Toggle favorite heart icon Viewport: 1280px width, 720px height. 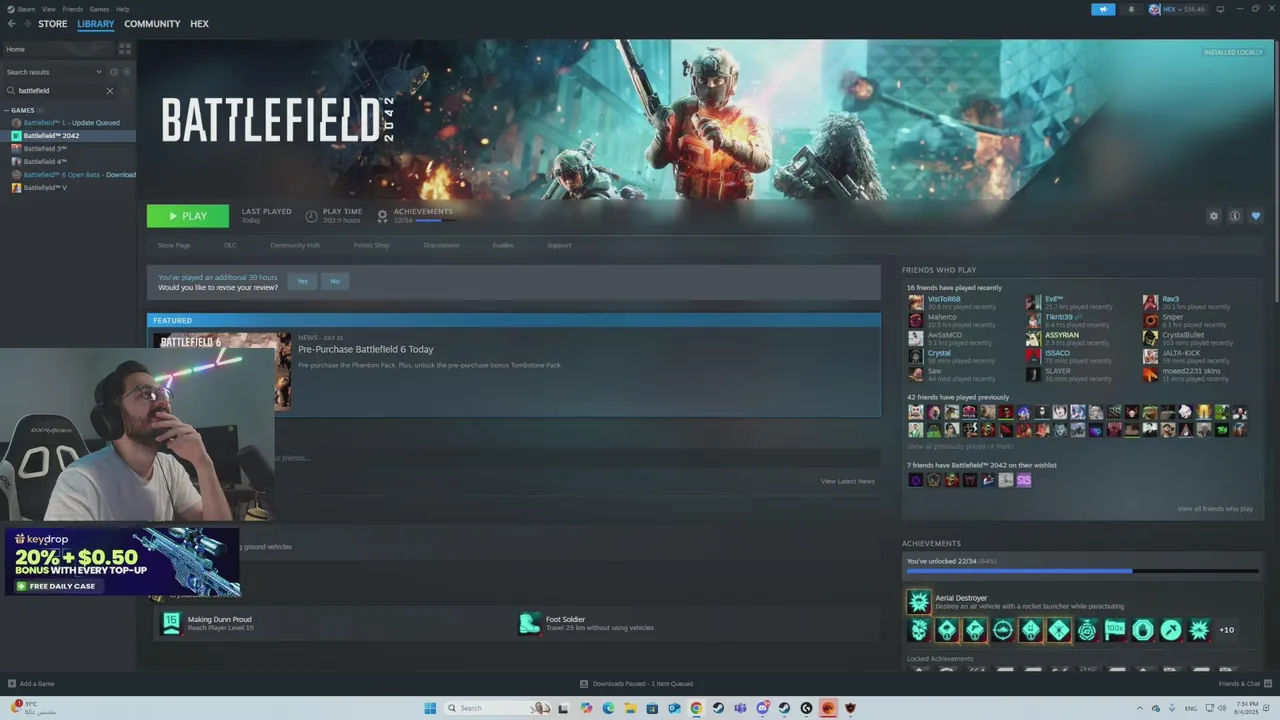1256,216
